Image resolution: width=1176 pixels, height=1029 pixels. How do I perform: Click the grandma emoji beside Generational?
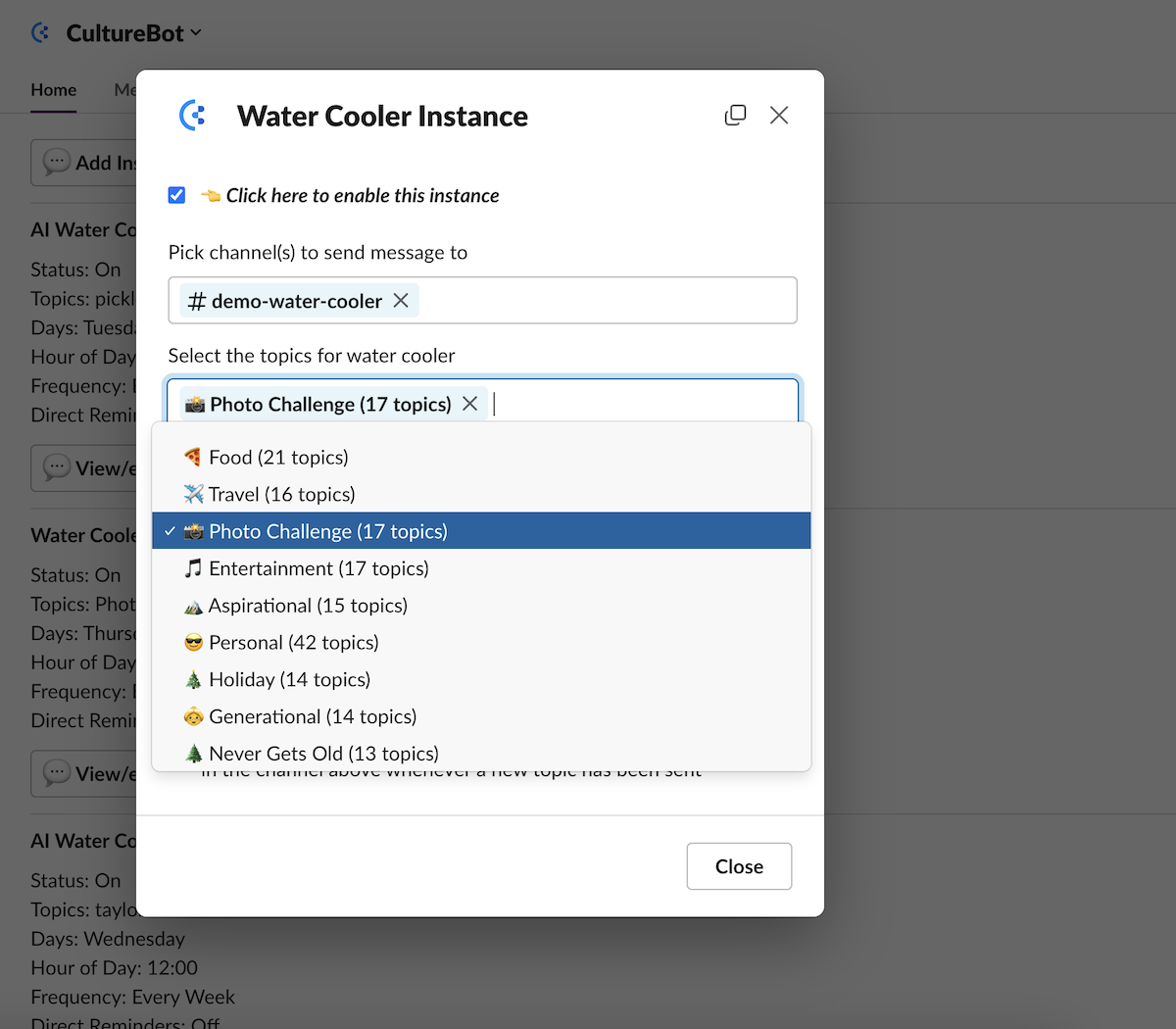pos(193,717)
